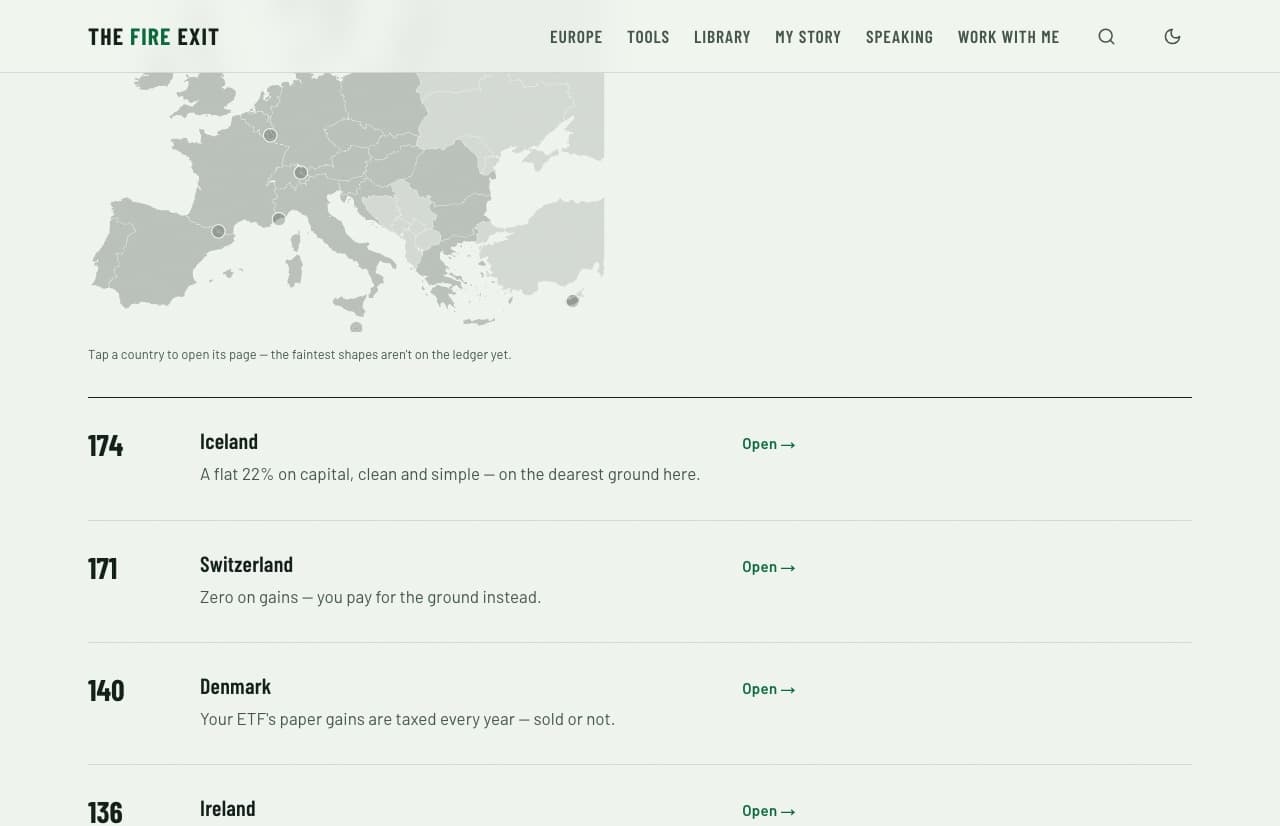1280x826 pixels.
Task: Click the Ireland heading
Action: pyautogui.click(x=227, y=809)
